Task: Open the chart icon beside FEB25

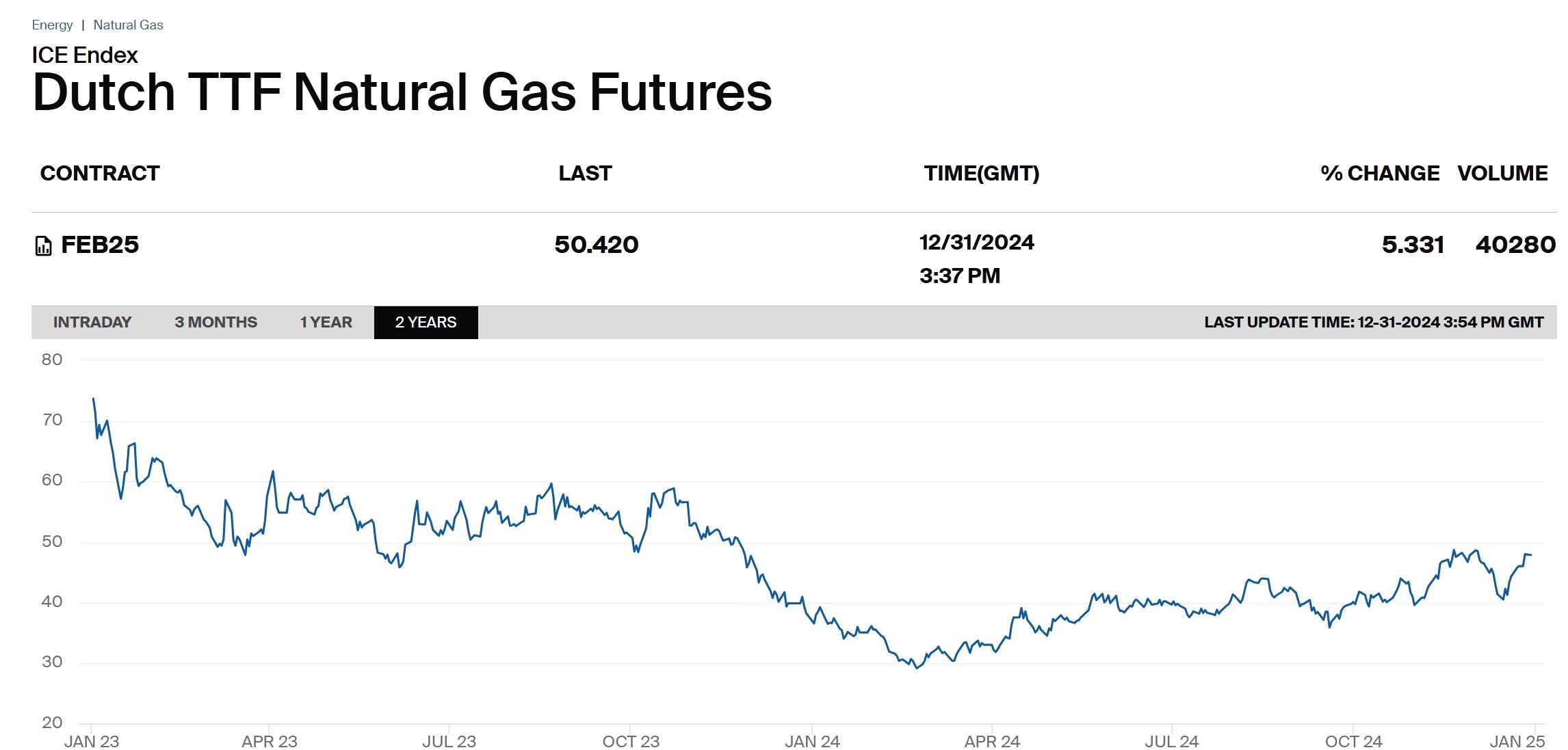Action: [43, 245]
